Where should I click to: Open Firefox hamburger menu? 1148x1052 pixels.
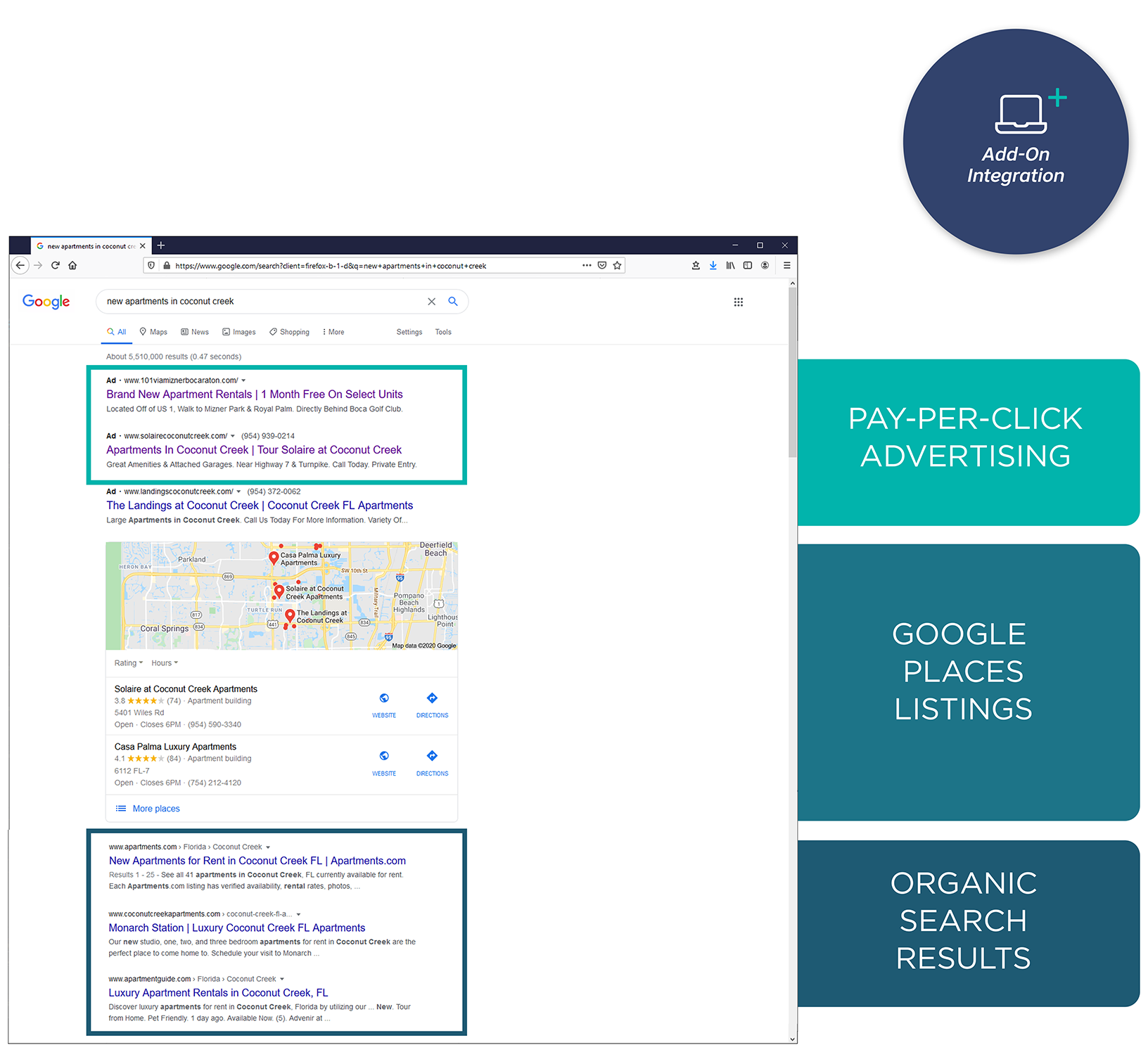pyautogui.click(x=786, y=265)
